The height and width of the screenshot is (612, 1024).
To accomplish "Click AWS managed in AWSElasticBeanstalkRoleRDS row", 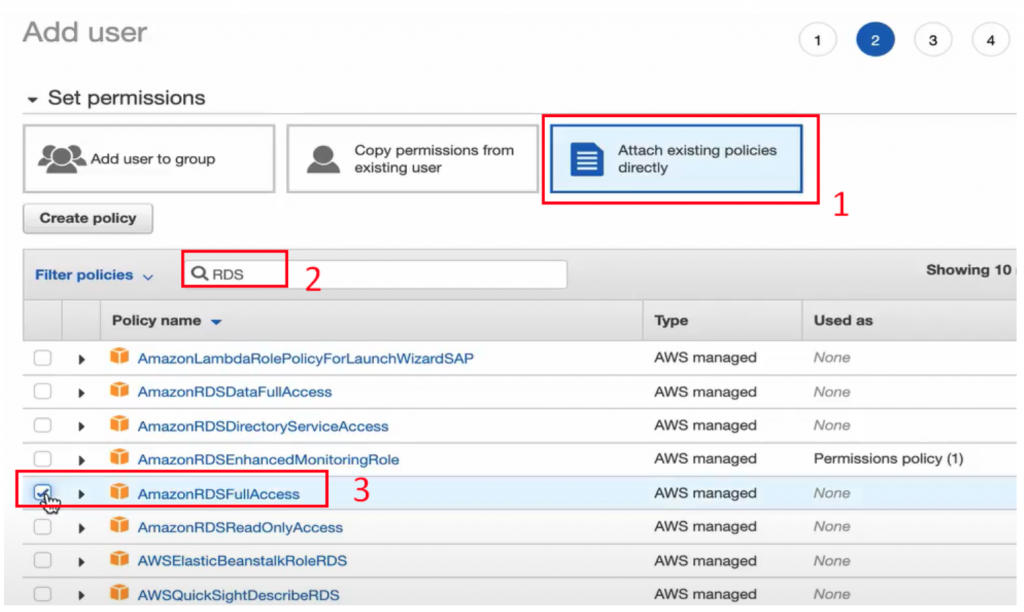I will coord(705,560).
